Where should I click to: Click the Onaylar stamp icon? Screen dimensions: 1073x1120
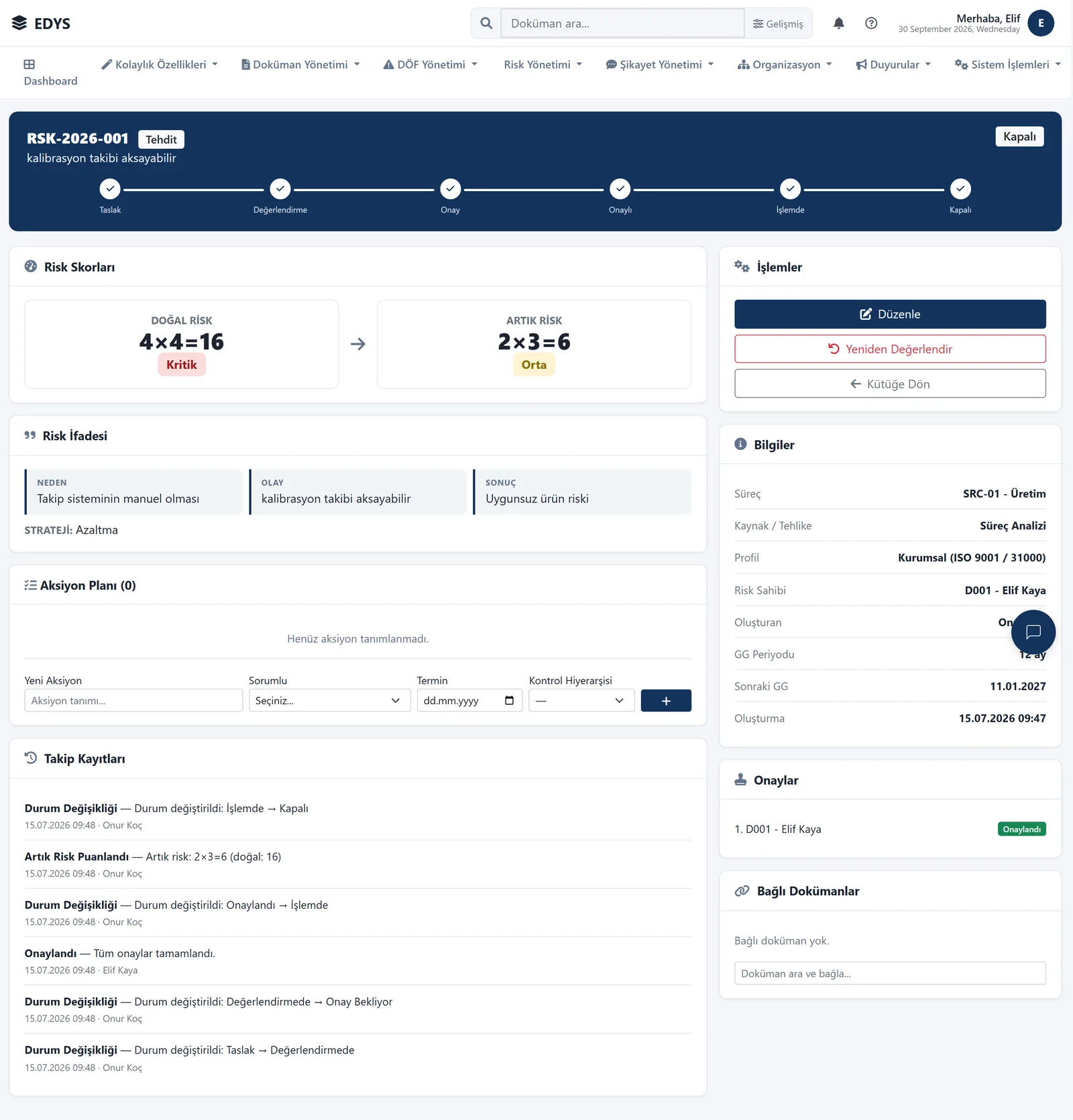740,779
